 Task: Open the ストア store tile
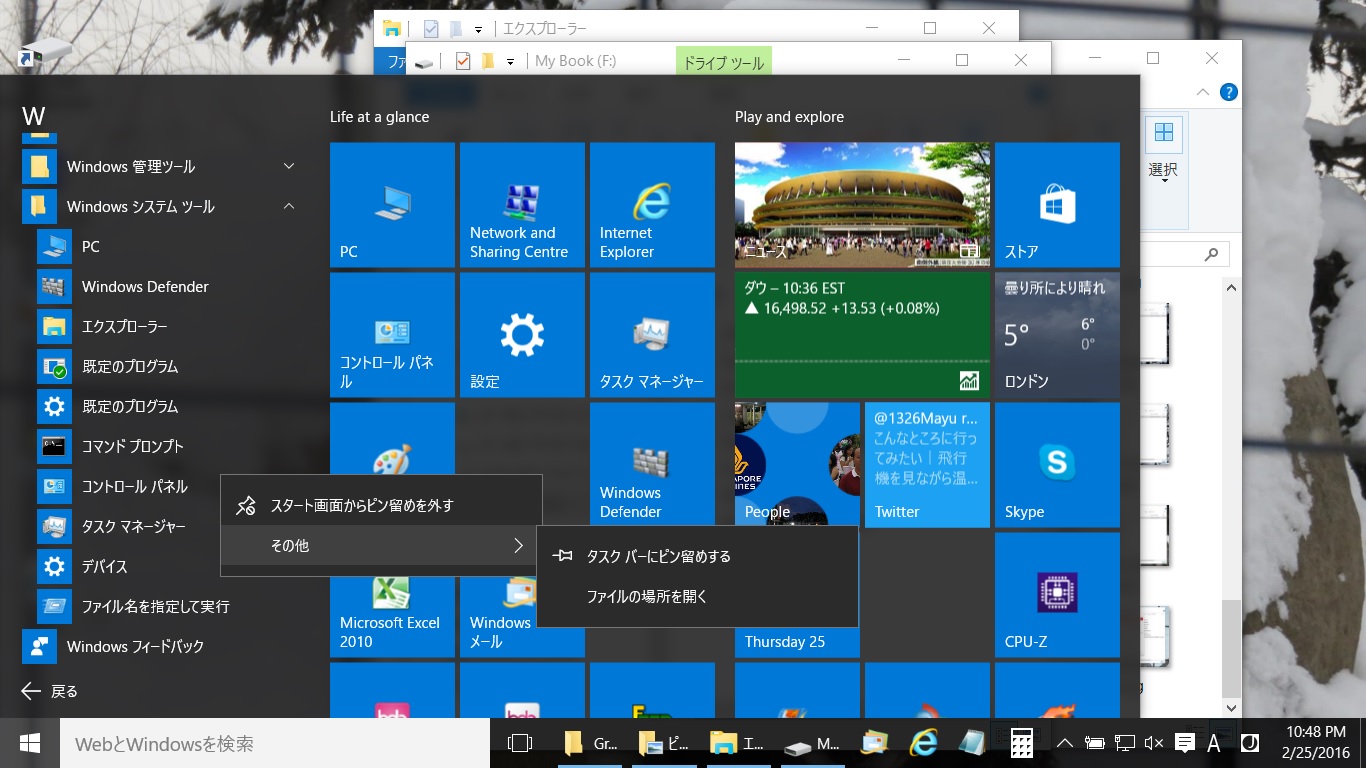pos(1057,205)
